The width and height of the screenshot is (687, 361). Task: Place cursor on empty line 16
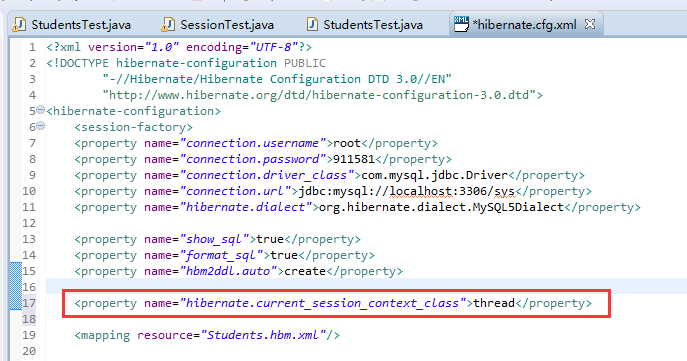click(366, 287)
